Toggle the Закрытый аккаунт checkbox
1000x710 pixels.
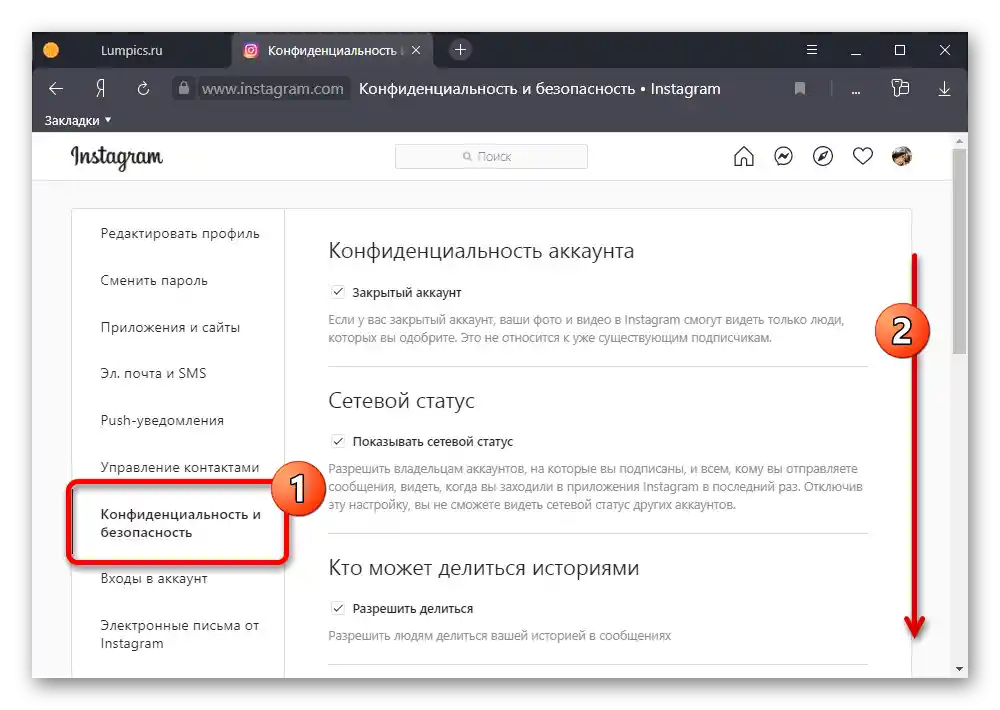(337, 292)
